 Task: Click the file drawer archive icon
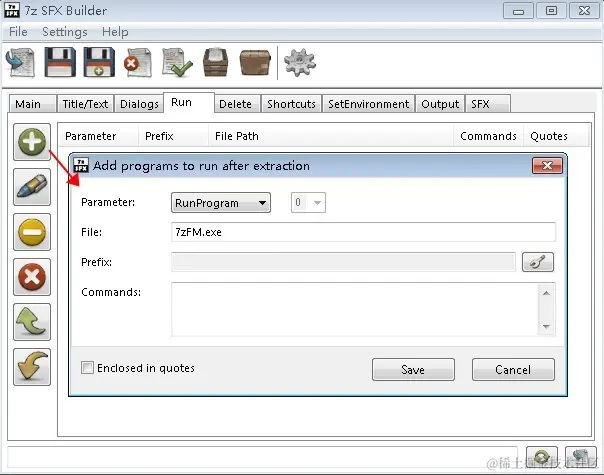coord(216,62)
